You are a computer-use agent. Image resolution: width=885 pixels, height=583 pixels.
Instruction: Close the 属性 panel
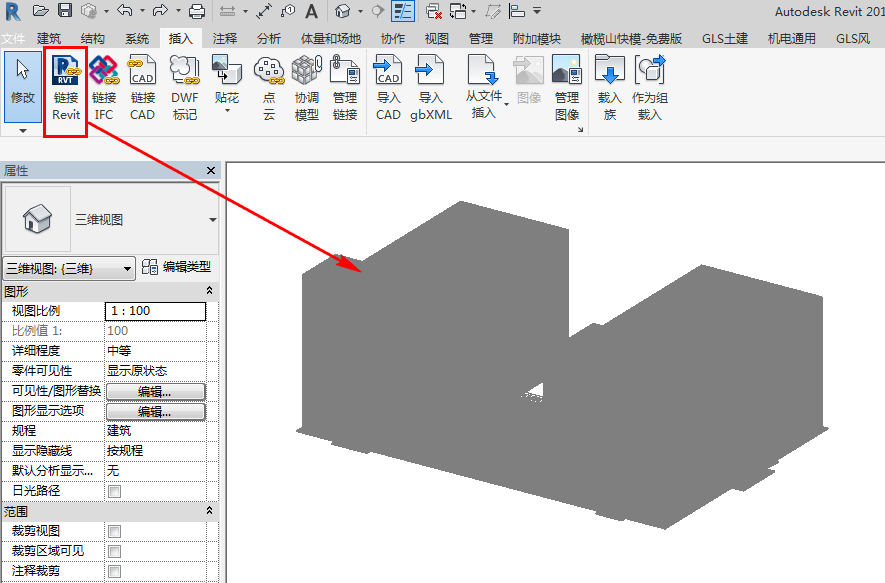[211, 170]
